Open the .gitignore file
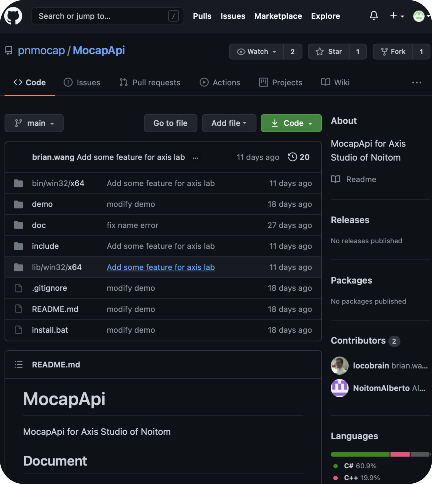The height and width of the screenshot is (484, 432). tap(49, 288)
